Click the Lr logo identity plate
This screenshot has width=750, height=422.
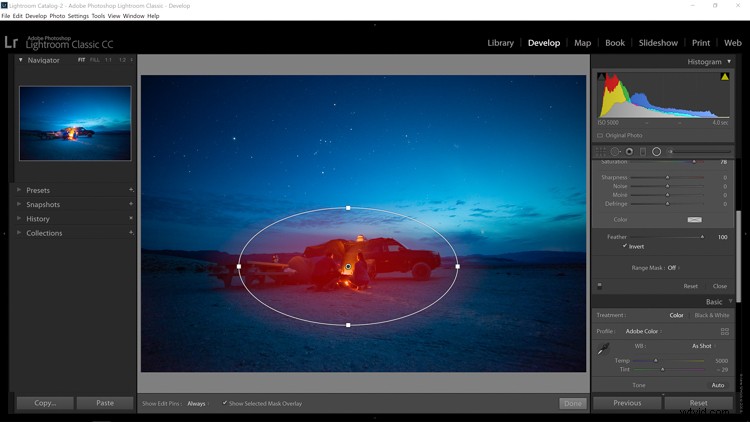[x=11, y=42]
